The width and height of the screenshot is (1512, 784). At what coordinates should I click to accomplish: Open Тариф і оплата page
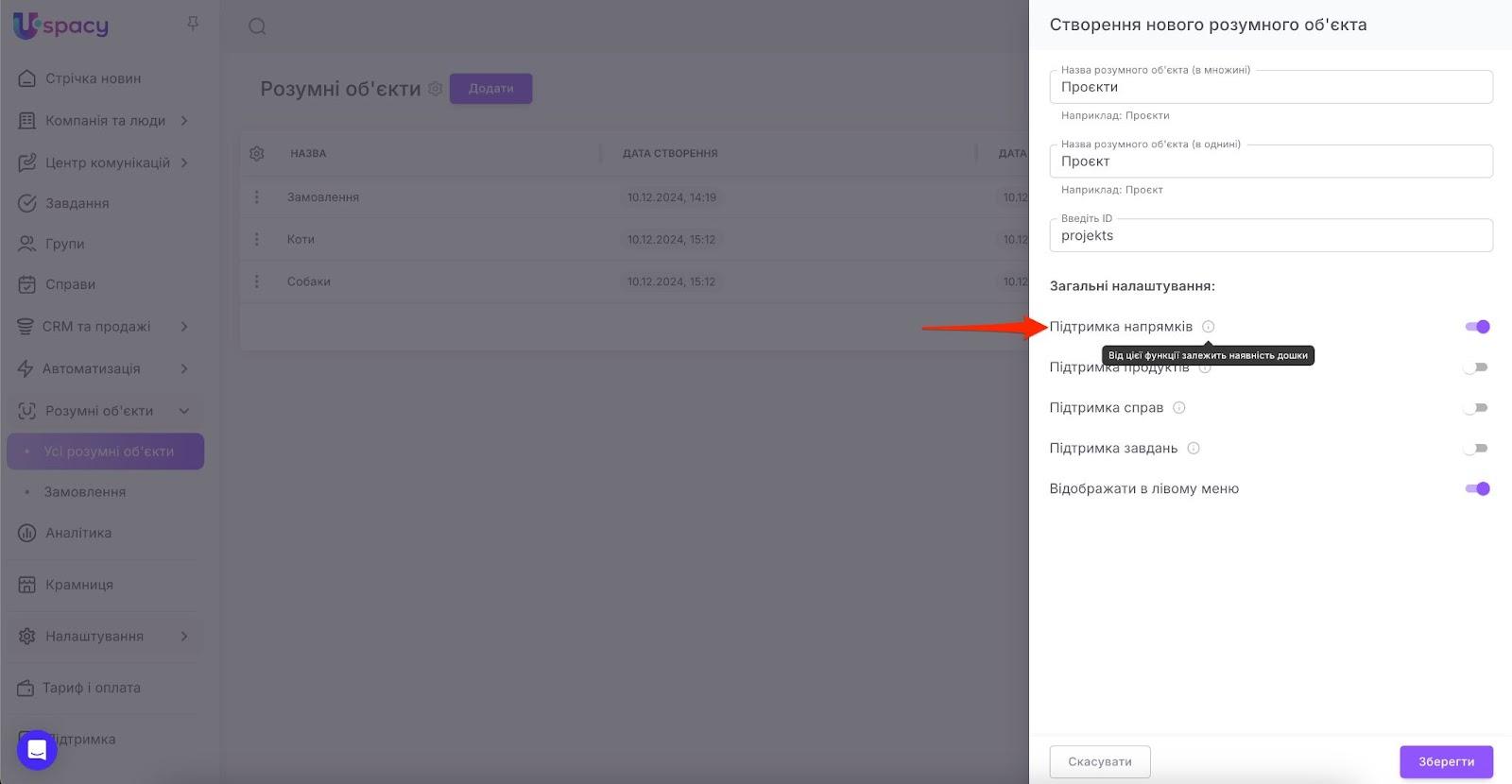[x=92, y=688]
